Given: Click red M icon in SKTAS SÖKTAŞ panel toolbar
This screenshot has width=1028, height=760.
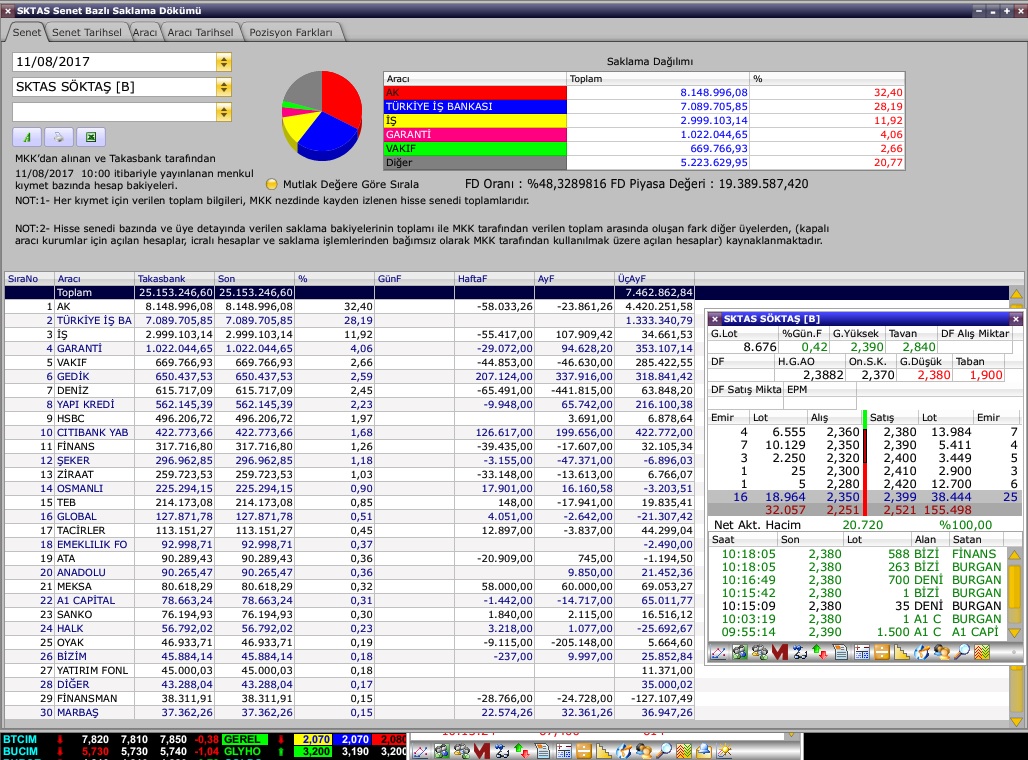Looking at the screenshot, I should (x=780, y=652).
